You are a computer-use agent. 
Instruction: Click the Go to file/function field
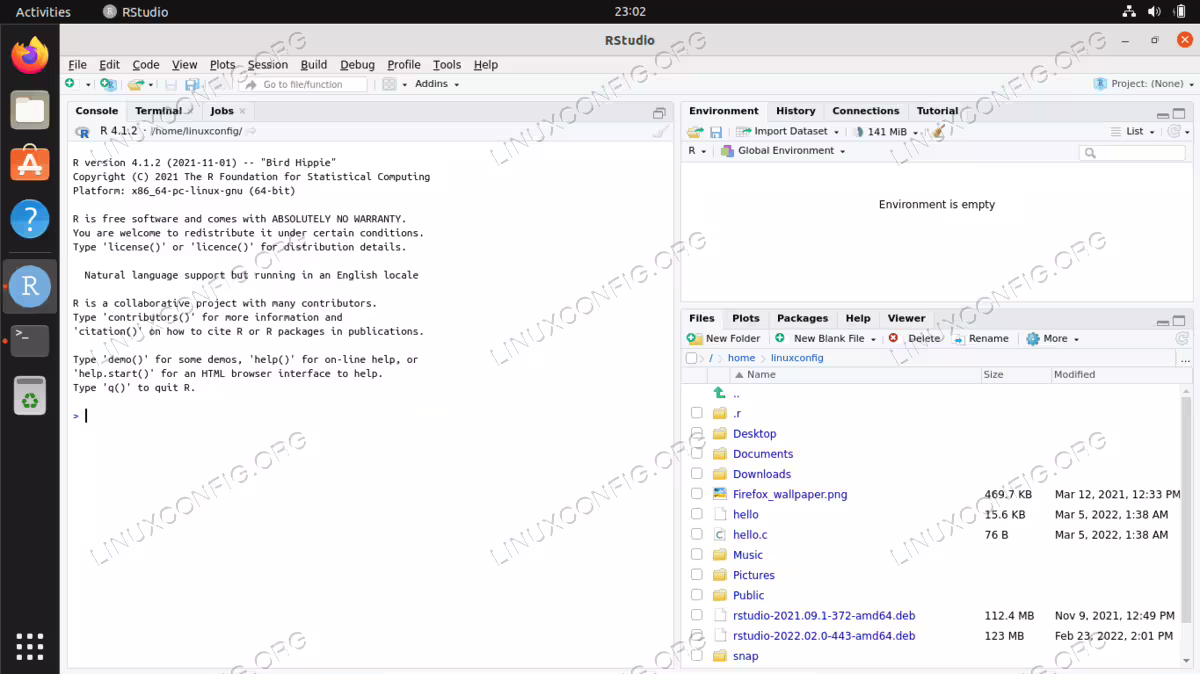point(304,85)
